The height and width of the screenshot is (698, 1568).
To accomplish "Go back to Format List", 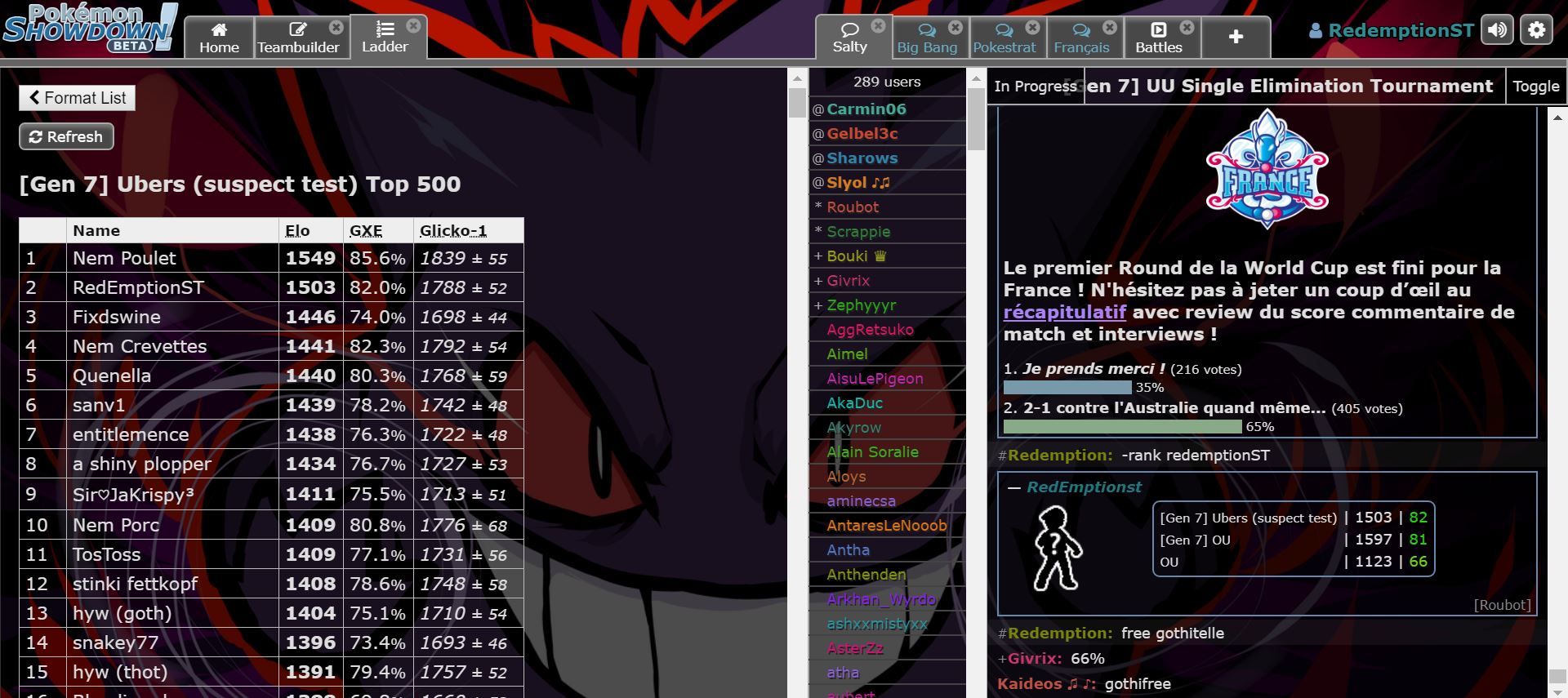I will [77, 98].
